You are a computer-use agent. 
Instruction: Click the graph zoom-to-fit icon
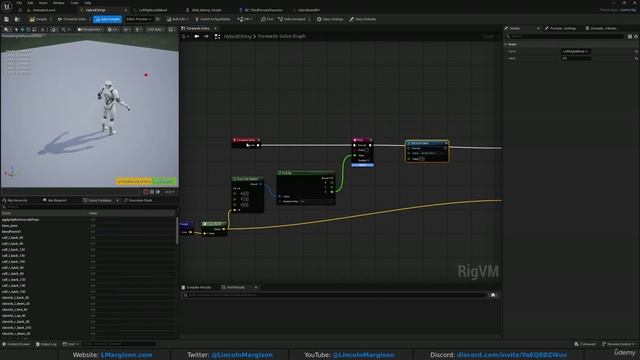coord(217,36)
